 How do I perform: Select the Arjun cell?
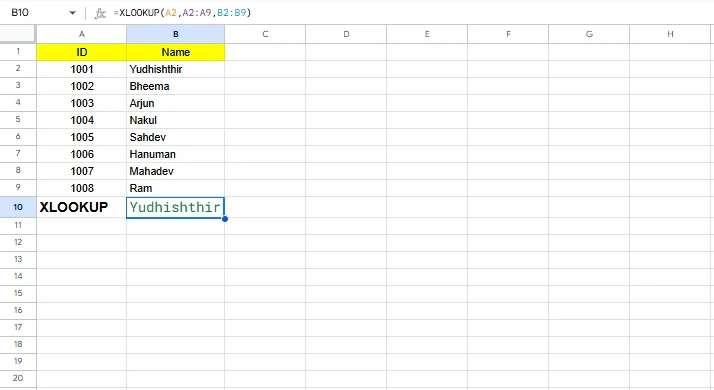coord(175,103)
